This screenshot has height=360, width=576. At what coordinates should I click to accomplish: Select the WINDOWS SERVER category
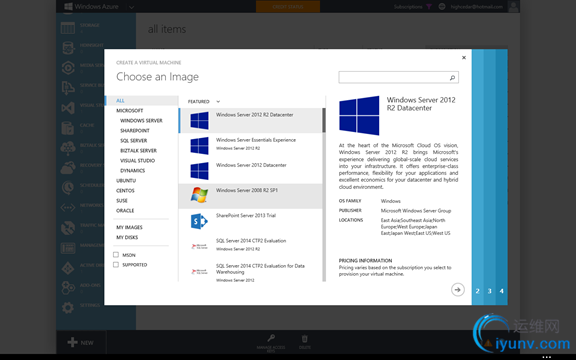pos(141,120)
